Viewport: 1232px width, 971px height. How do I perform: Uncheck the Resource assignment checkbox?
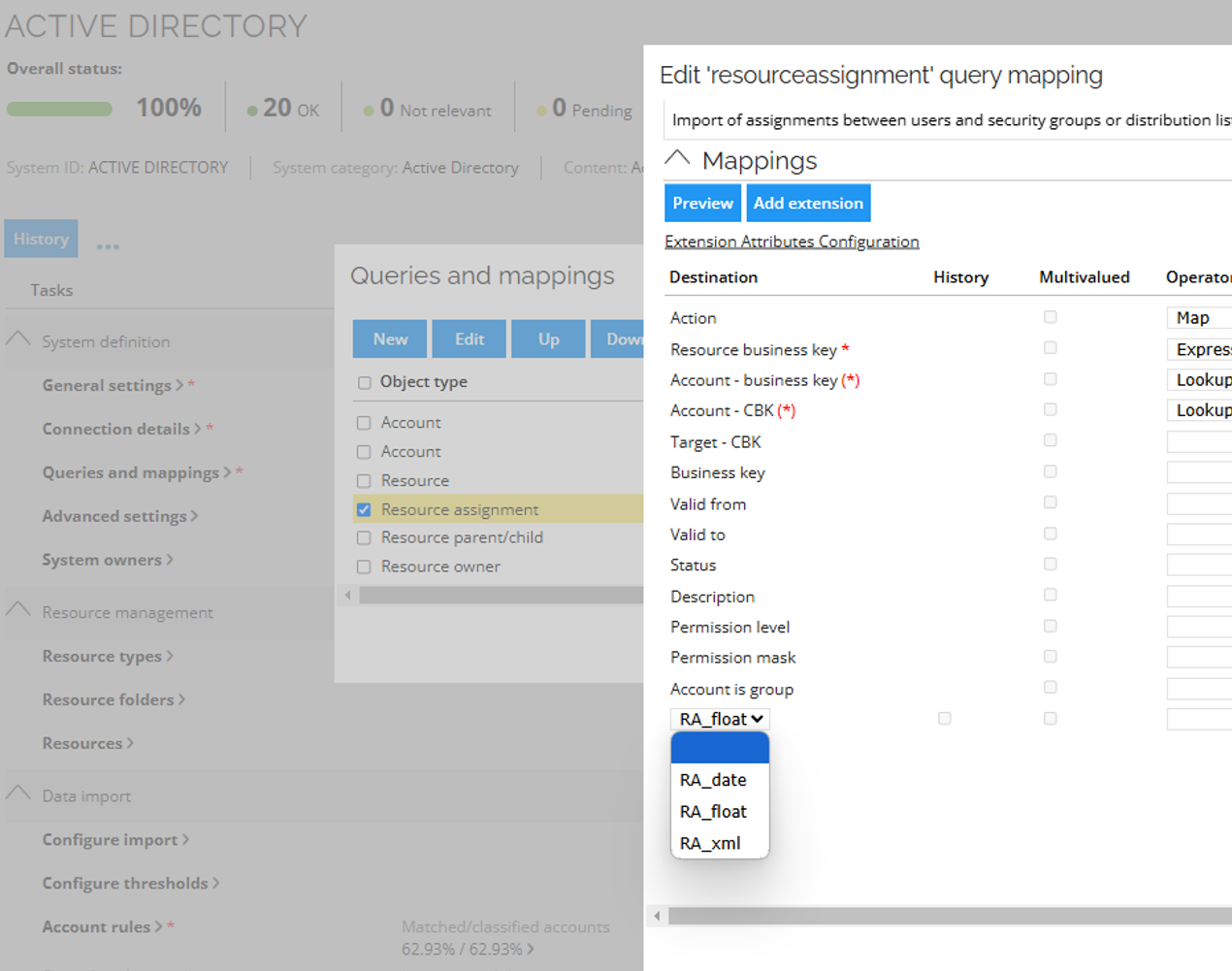(x=364, y=509)
